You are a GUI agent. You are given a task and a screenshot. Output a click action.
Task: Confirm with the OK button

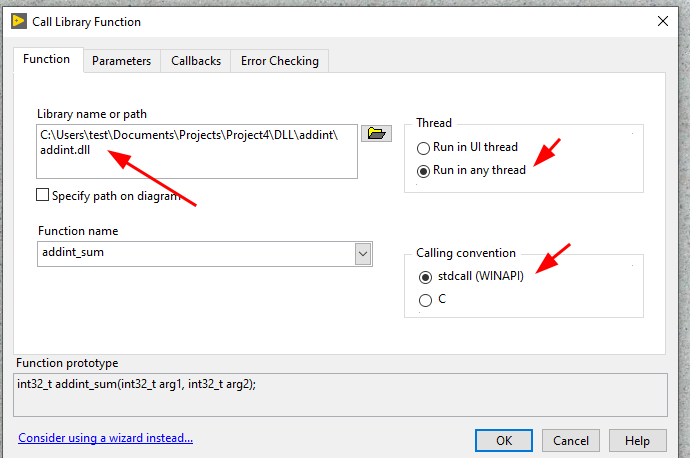pyautogui.click(x=504, y=440)
